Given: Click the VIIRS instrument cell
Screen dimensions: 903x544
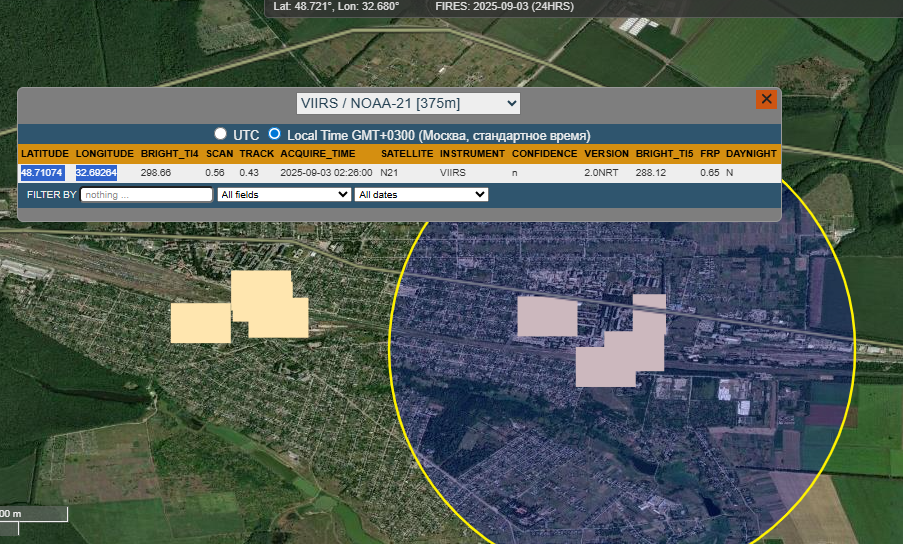Looking at the screenshot, I should (x=453, y=173).
